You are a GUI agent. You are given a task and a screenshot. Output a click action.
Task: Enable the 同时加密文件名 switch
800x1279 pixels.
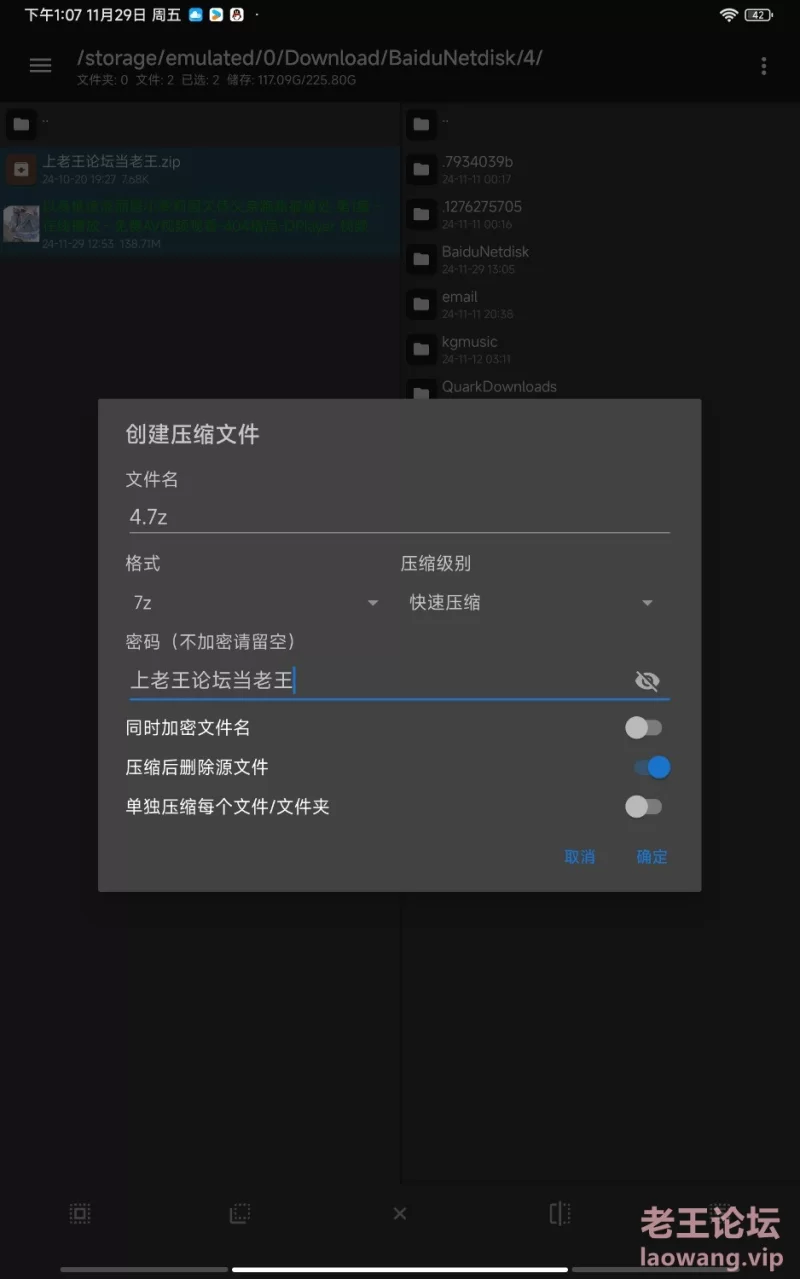click(x=644, y=728)
